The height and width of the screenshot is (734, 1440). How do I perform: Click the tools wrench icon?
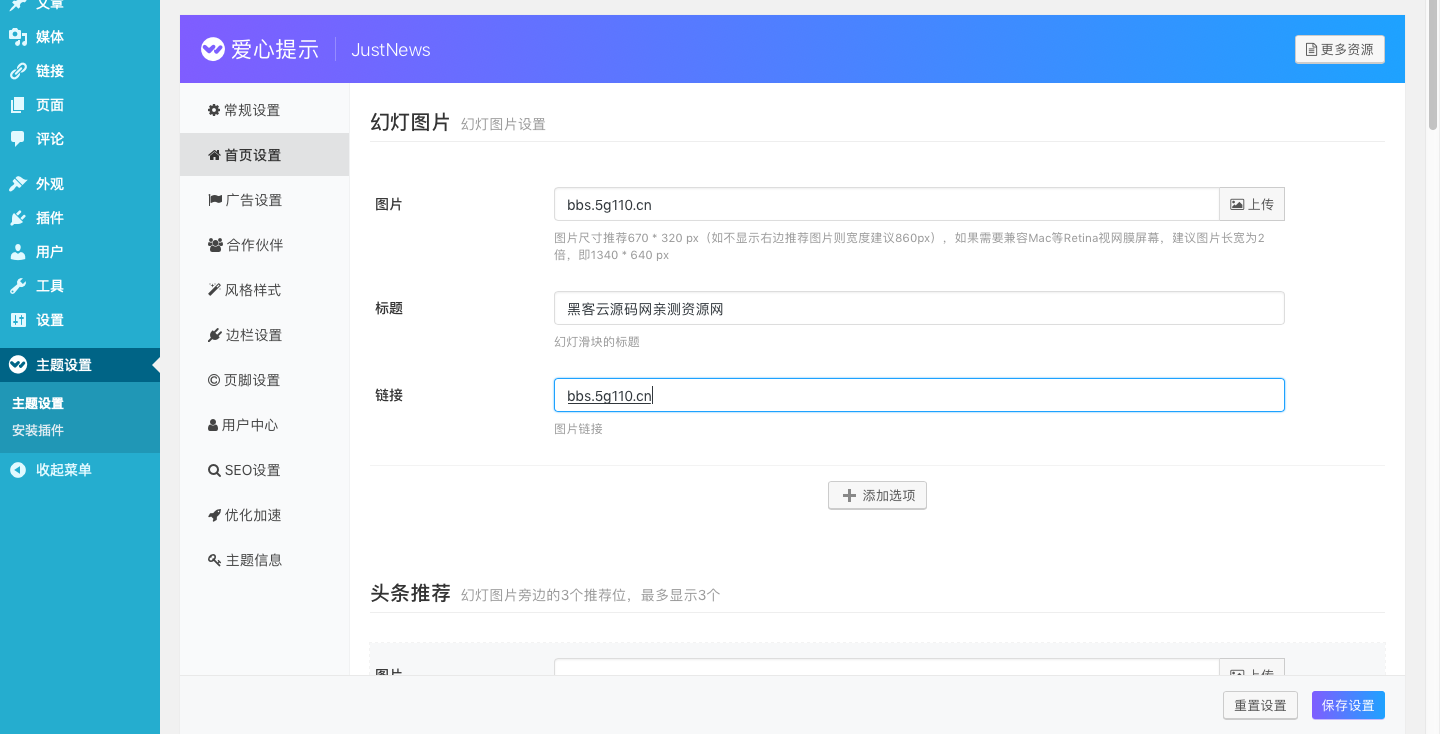(x=18, y=286)
